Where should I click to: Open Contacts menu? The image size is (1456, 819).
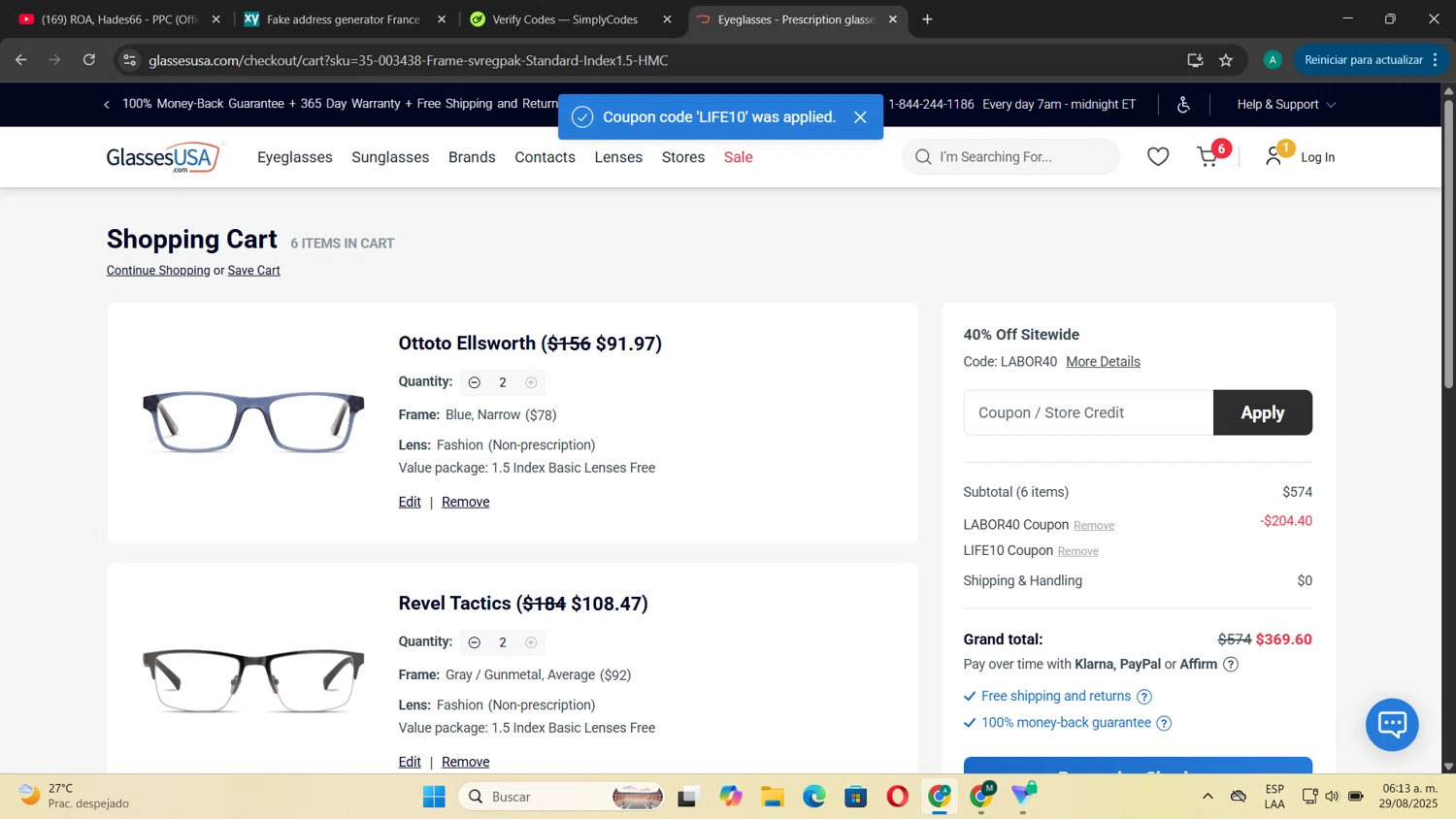coord(545,157)
